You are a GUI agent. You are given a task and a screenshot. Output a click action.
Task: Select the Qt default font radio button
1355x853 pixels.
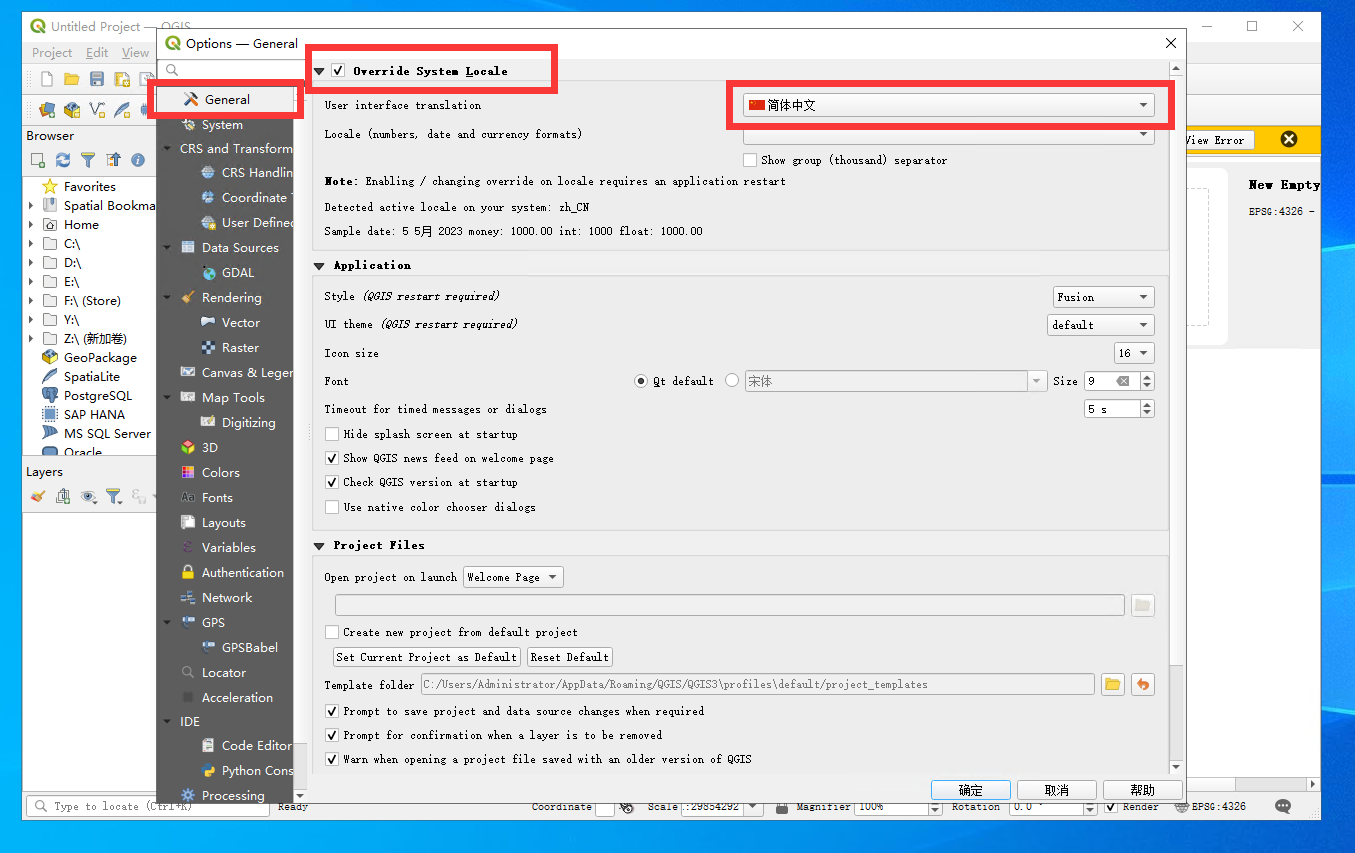pos(641,381)
